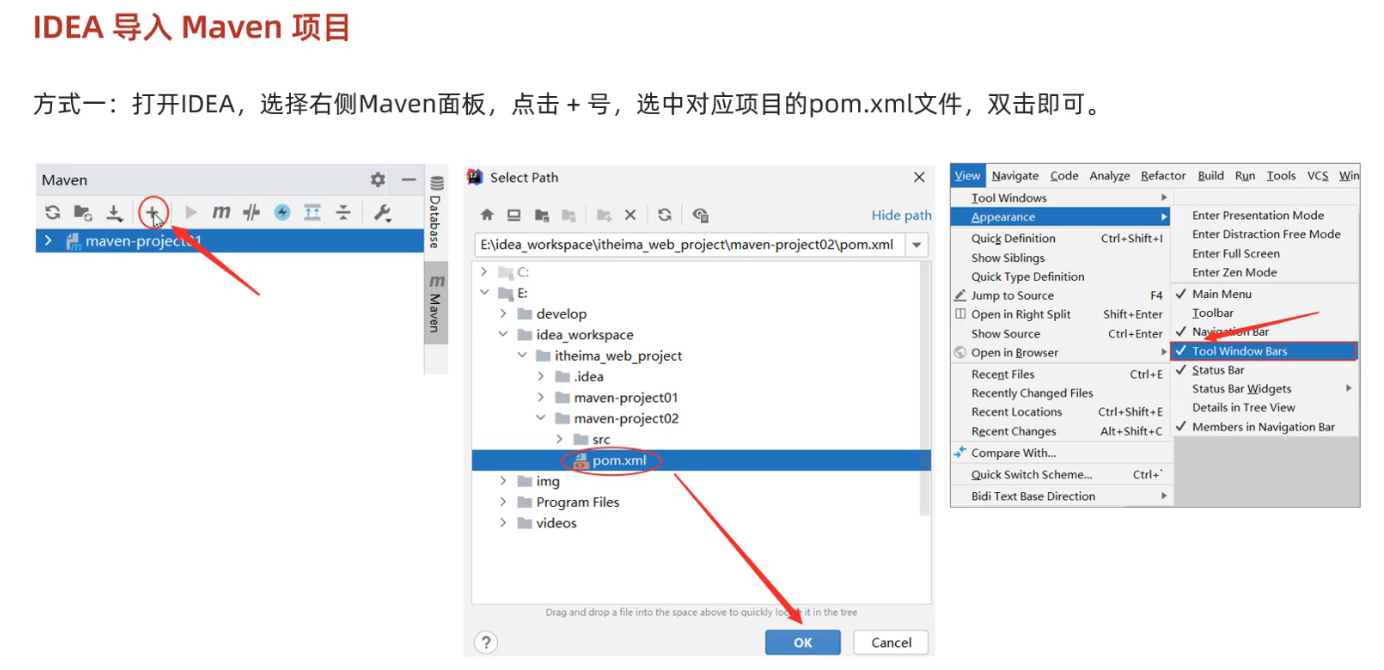This screenshot has height=670, width=1384.
Task: Open Maven panel gear options
Action: pos(377,180)
